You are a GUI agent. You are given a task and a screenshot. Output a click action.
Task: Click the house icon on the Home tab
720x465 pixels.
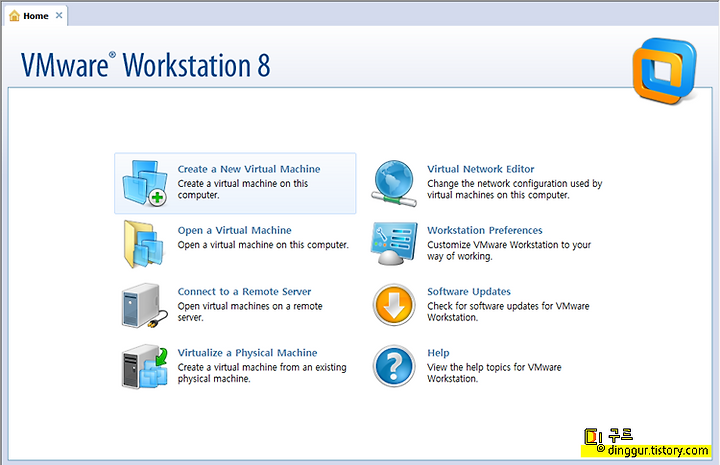point(15,16)
